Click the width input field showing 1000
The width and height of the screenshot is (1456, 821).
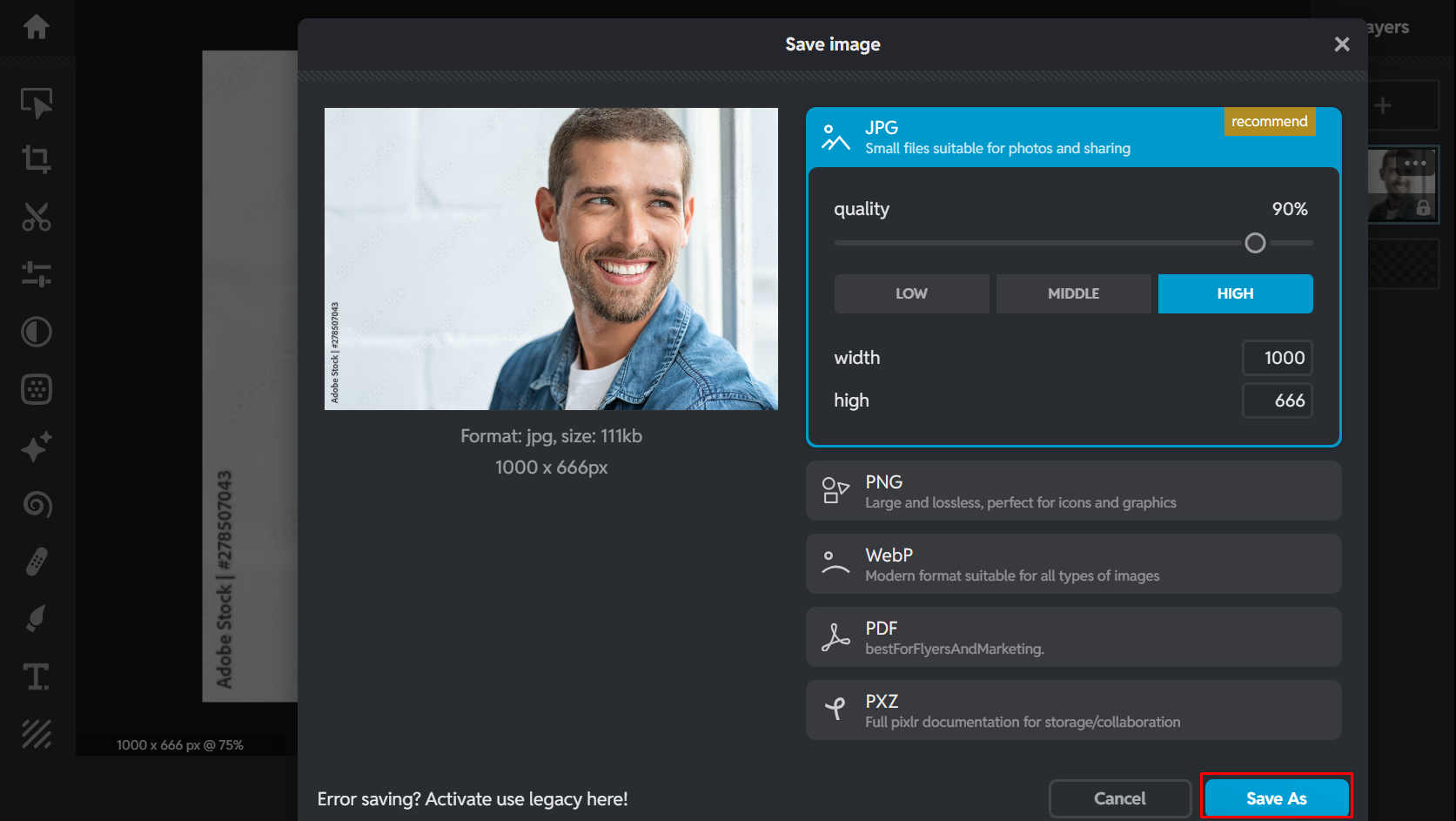click(1278, 357)
